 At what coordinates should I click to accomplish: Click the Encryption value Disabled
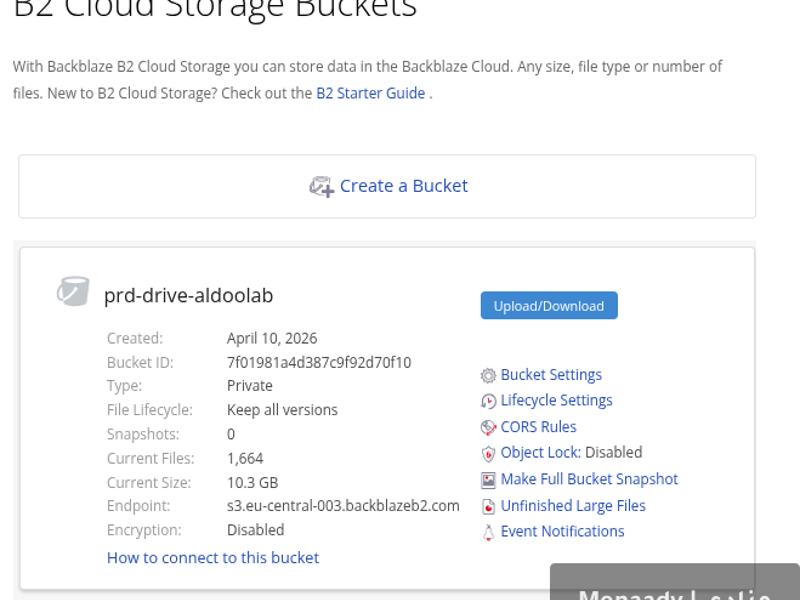255,530
